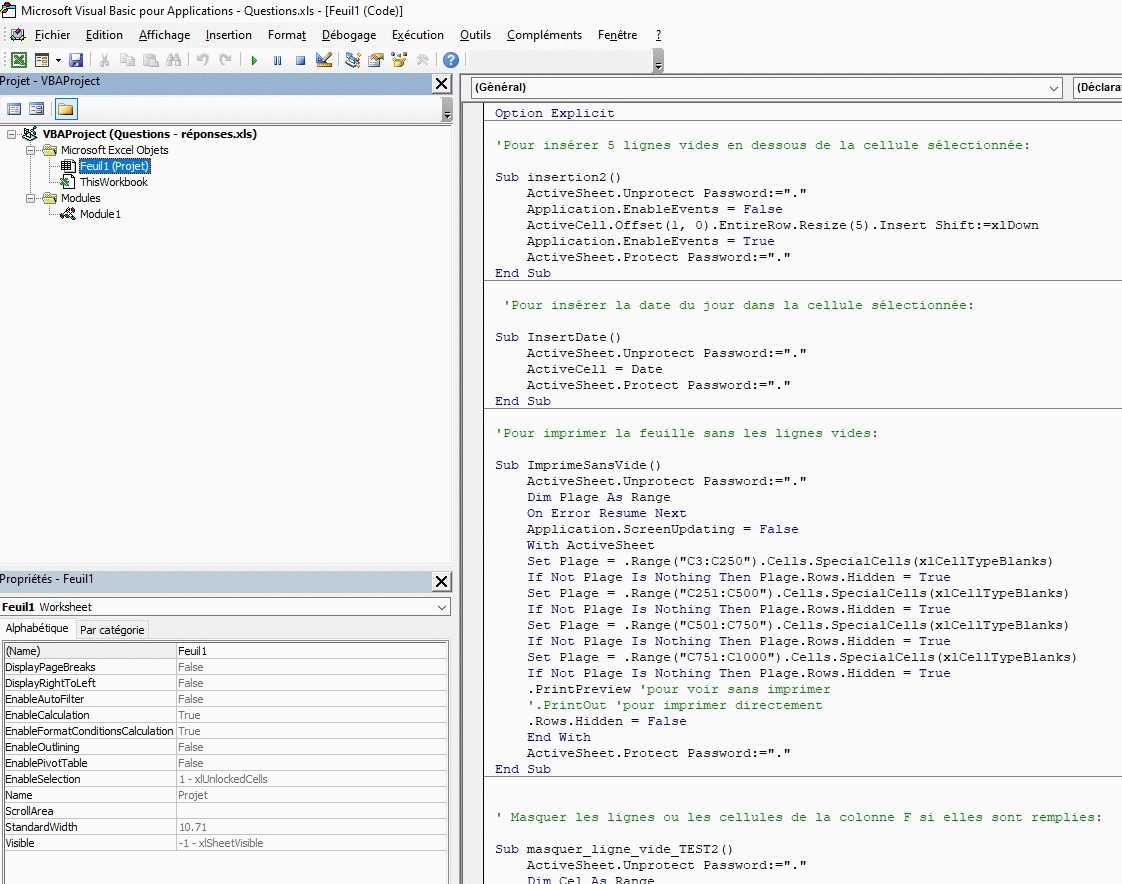Toggle design mode icon in toolbar
This screenshot has height=884, width=1122.
point(323,60)
